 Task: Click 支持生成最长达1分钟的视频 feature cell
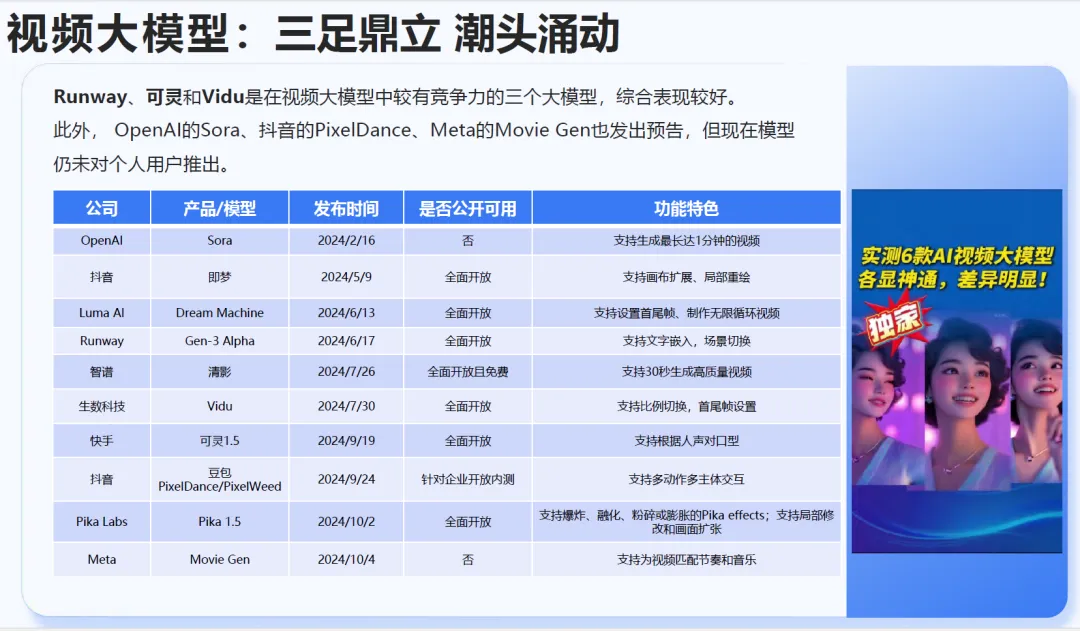[x=687, y=240]
